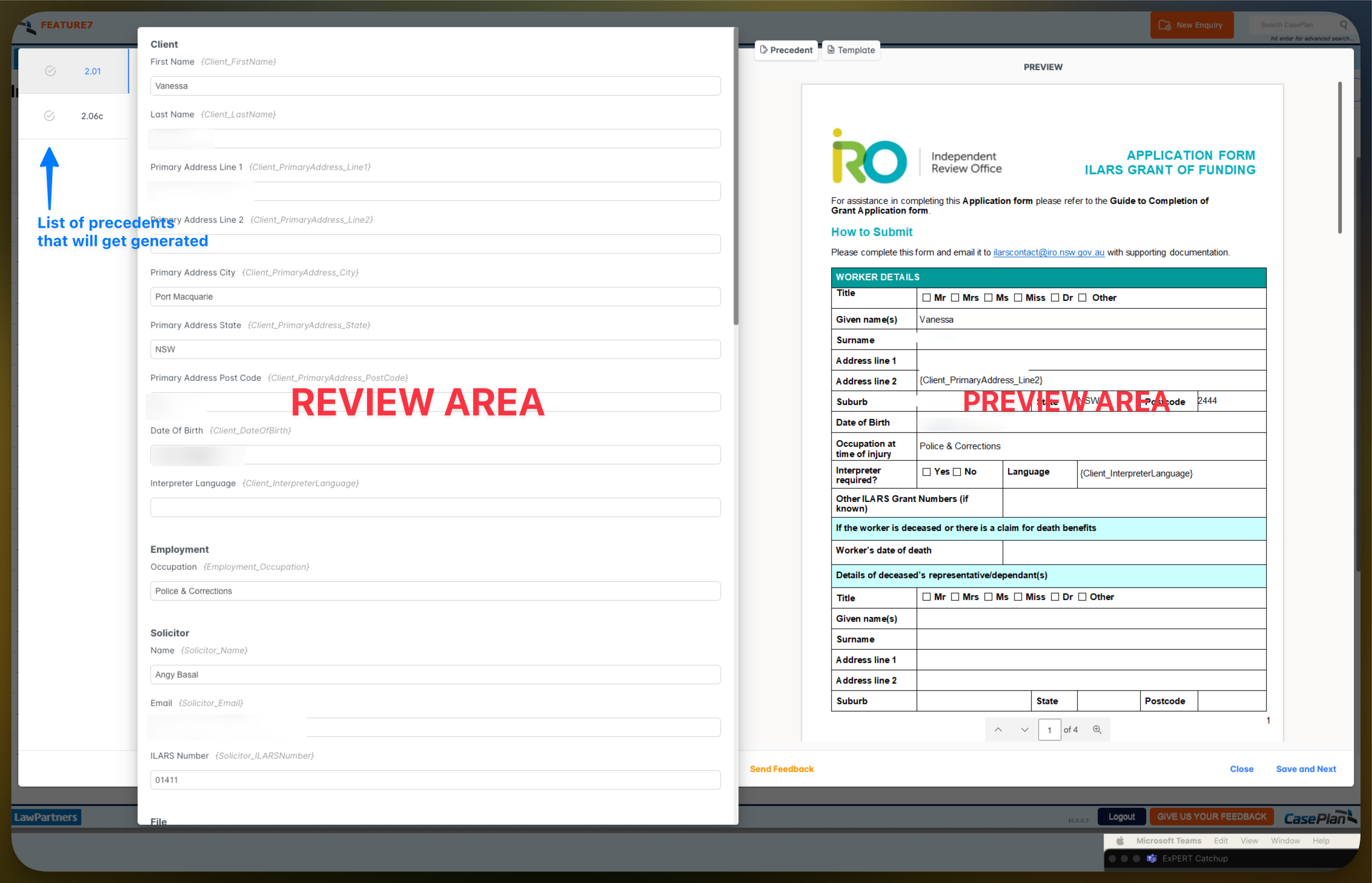This screenshot has width=1372, height=883.
Task: Click the check icon beside precedent 2.06c
Action: click(50, 116)
